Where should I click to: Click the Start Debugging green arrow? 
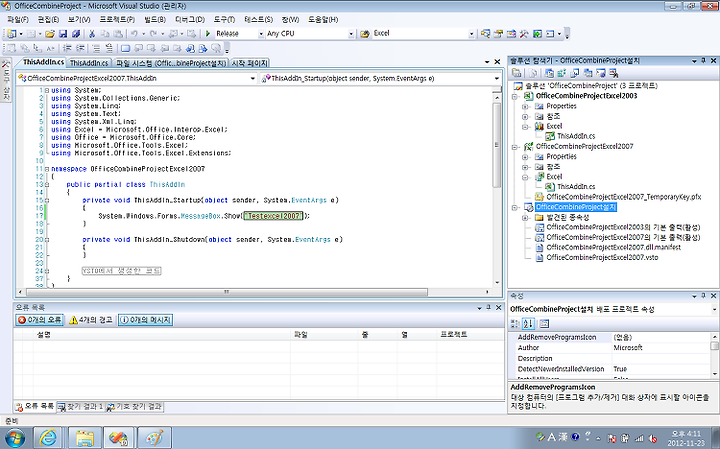point(208,34)
